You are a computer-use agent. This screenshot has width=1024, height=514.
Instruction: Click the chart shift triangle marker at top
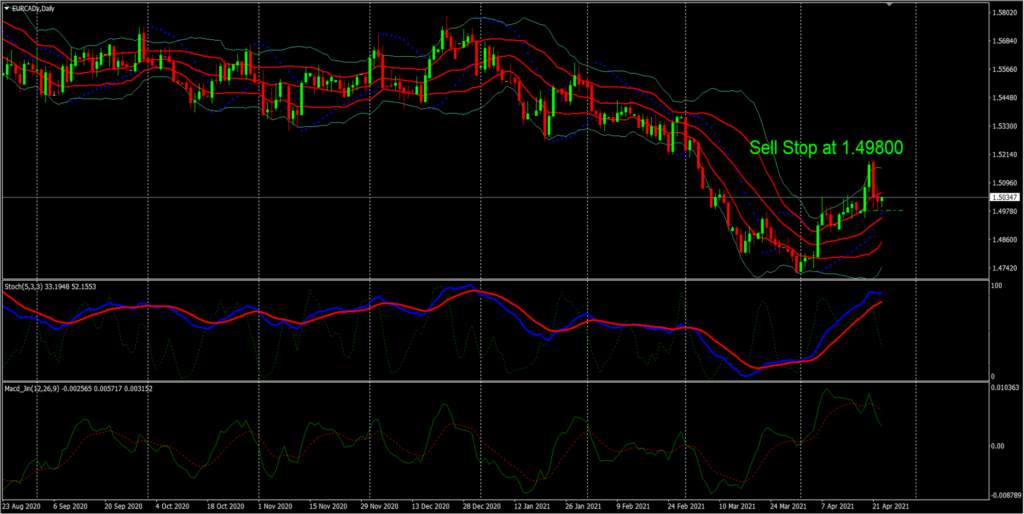888,5
